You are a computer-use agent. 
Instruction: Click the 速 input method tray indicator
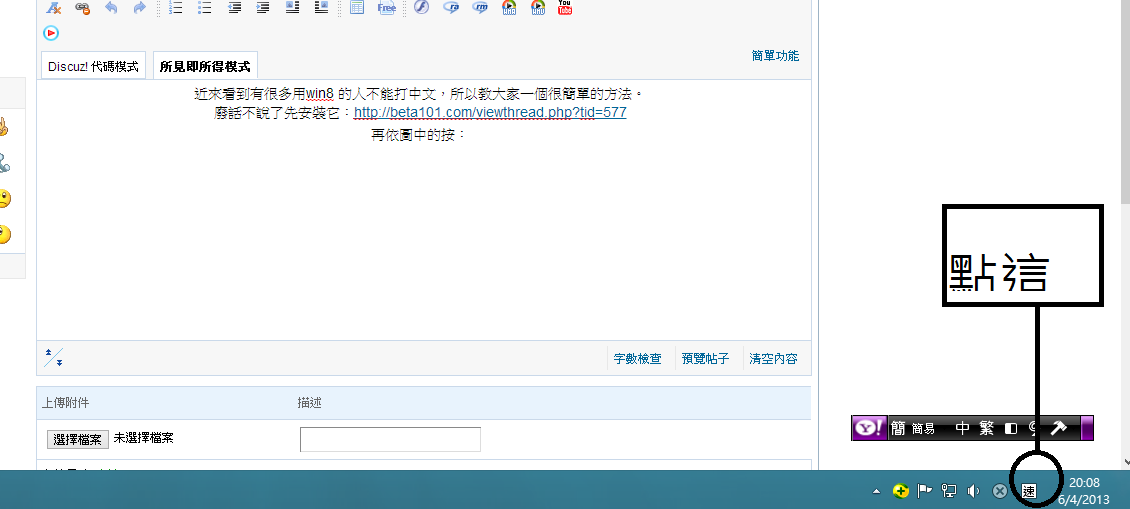point(1028,492)
